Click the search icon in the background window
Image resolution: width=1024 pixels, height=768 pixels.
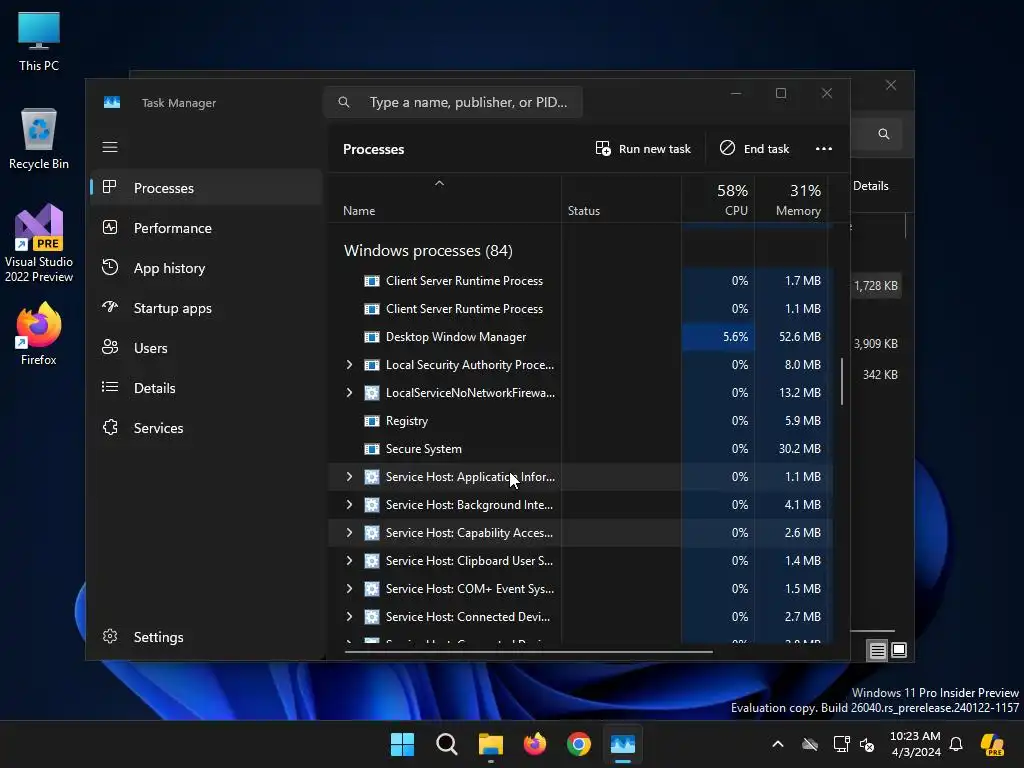click(x=884, y=134)
